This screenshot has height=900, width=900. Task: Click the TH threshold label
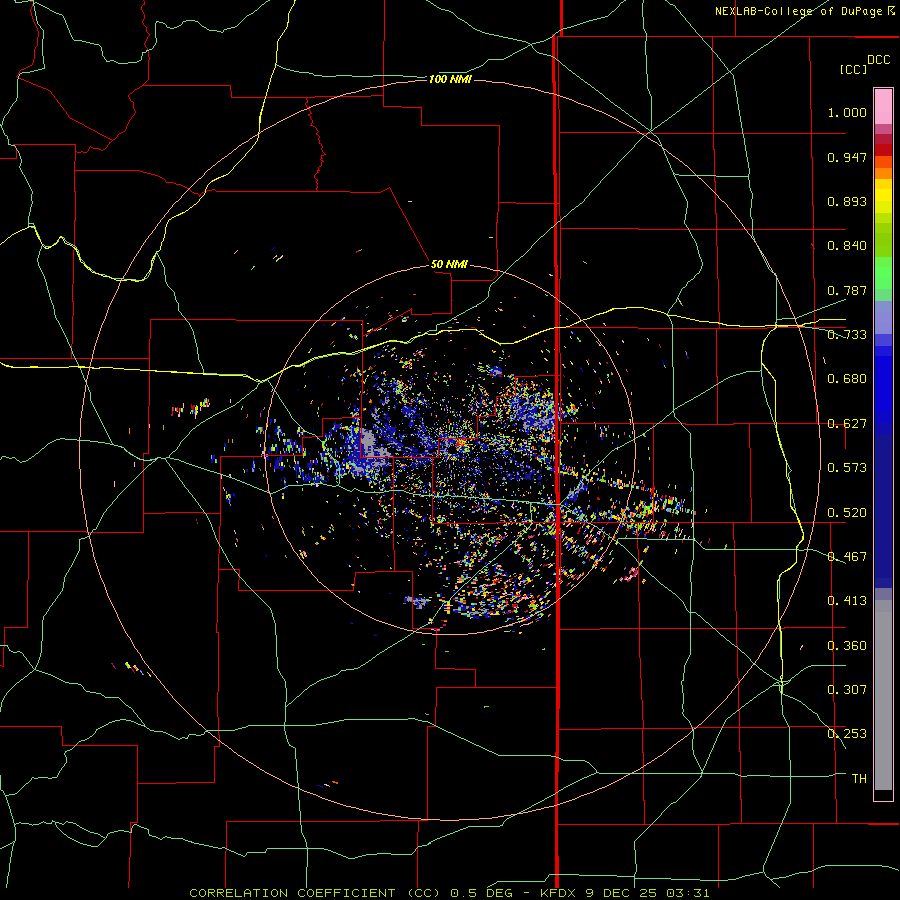859,779
